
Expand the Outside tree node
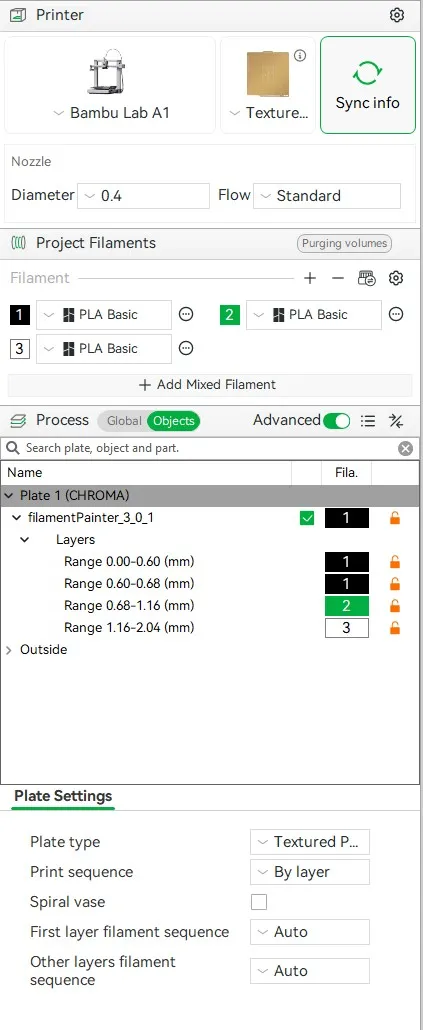coord(9,650)
